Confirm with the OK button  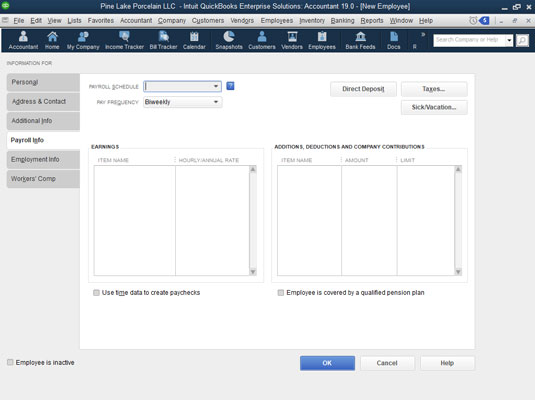[327, 363]
